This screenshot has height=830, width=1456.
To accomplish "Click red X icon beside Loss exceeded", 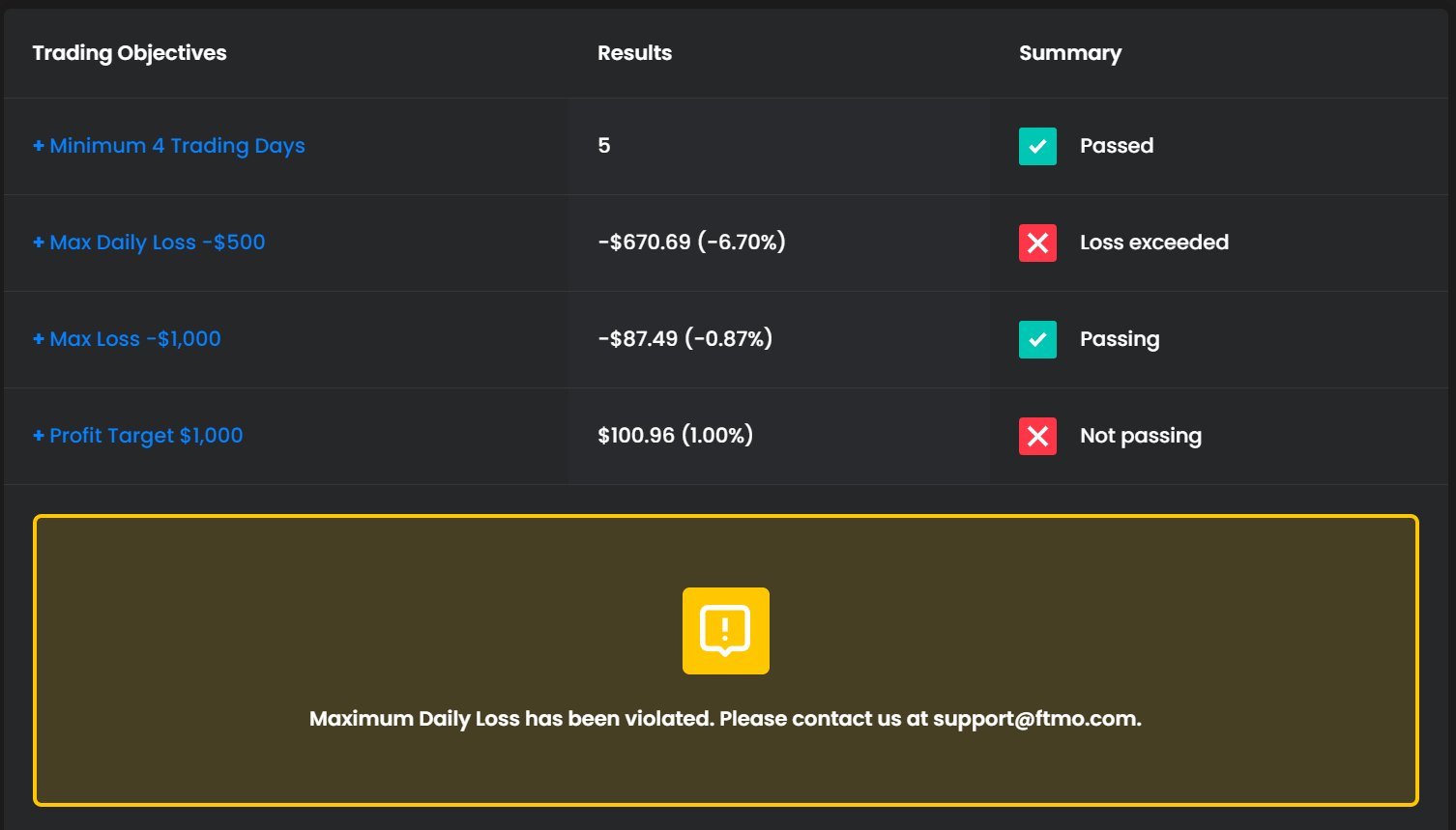I will click(x=1037, y=243).
